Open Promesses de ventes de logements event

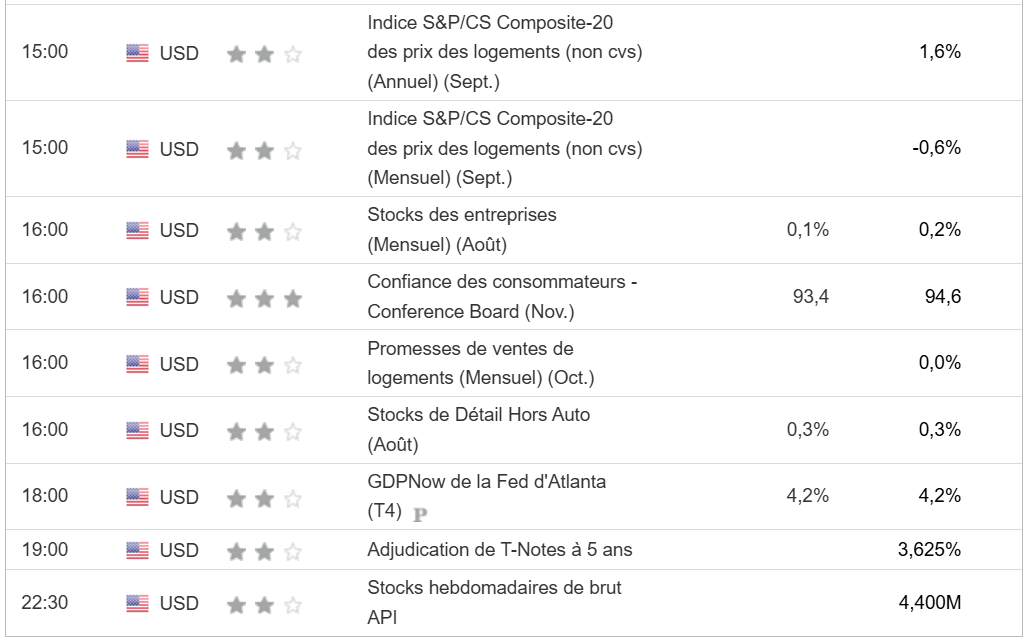[x=481, y=363]
